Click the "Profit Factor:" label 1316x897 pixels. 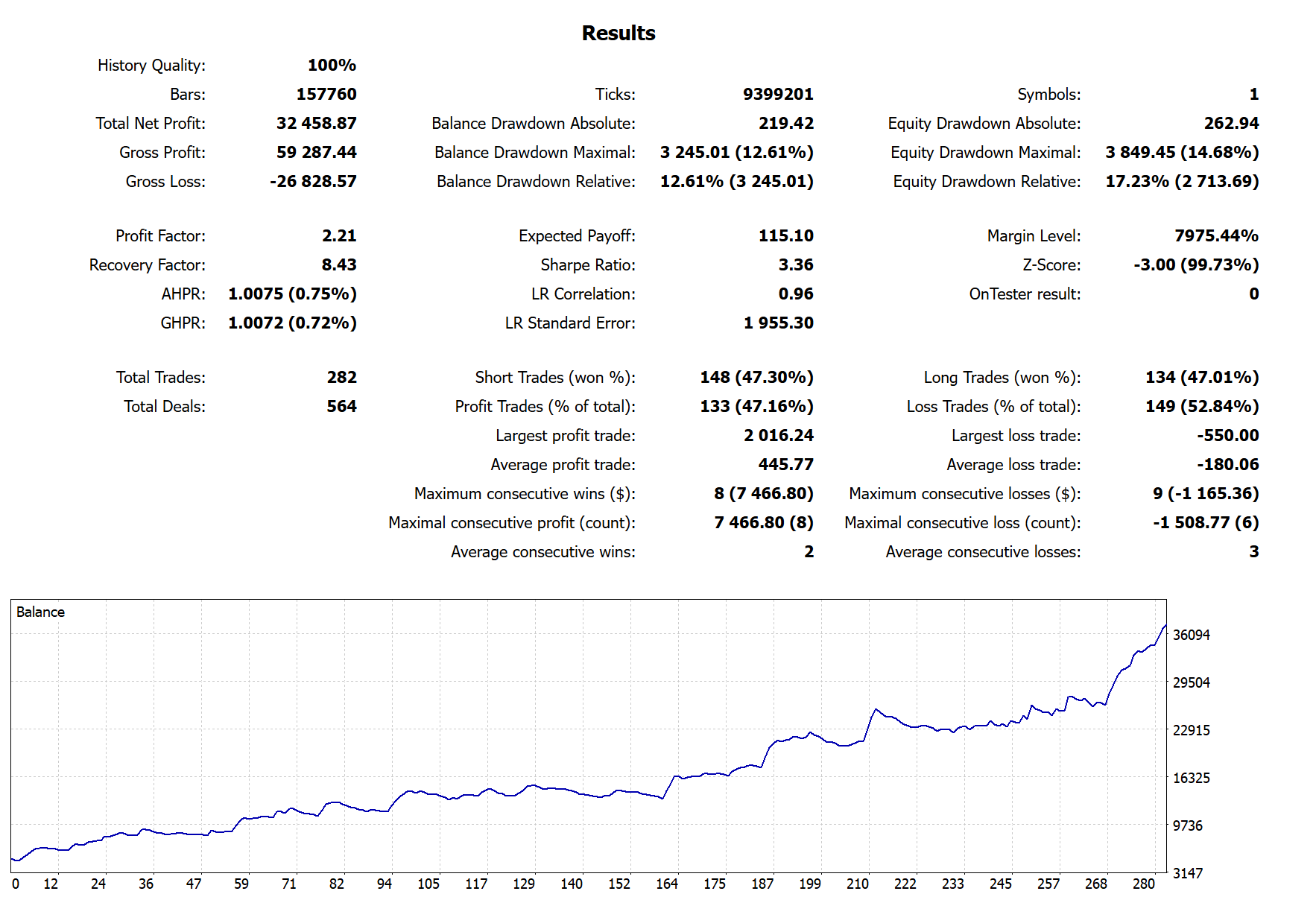pos(160,236)
